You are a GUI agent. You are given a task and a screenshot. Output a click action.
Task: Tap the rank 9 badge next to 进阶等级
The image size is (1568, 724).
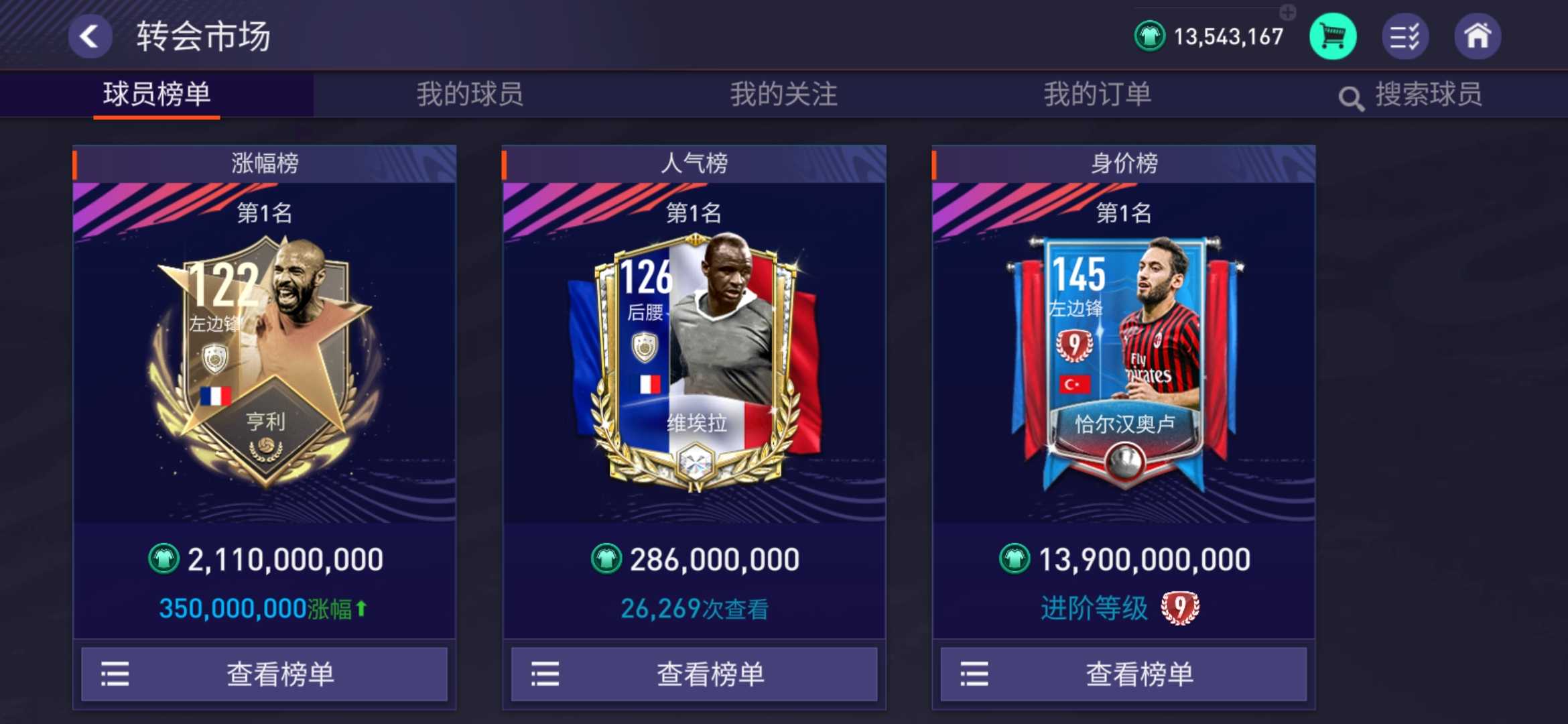tap(1179, 608)
